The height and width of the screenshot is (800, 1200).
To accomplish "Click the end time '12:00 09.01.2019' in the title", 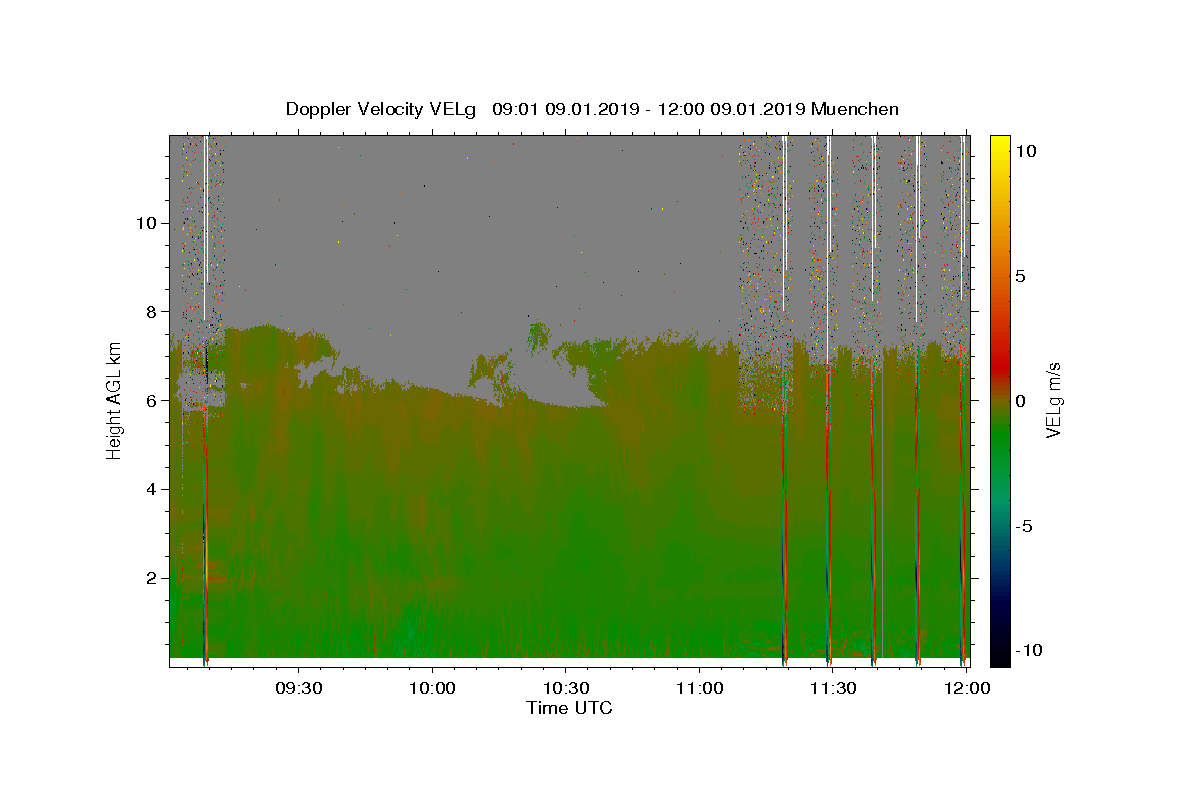I will click(733, 109).
